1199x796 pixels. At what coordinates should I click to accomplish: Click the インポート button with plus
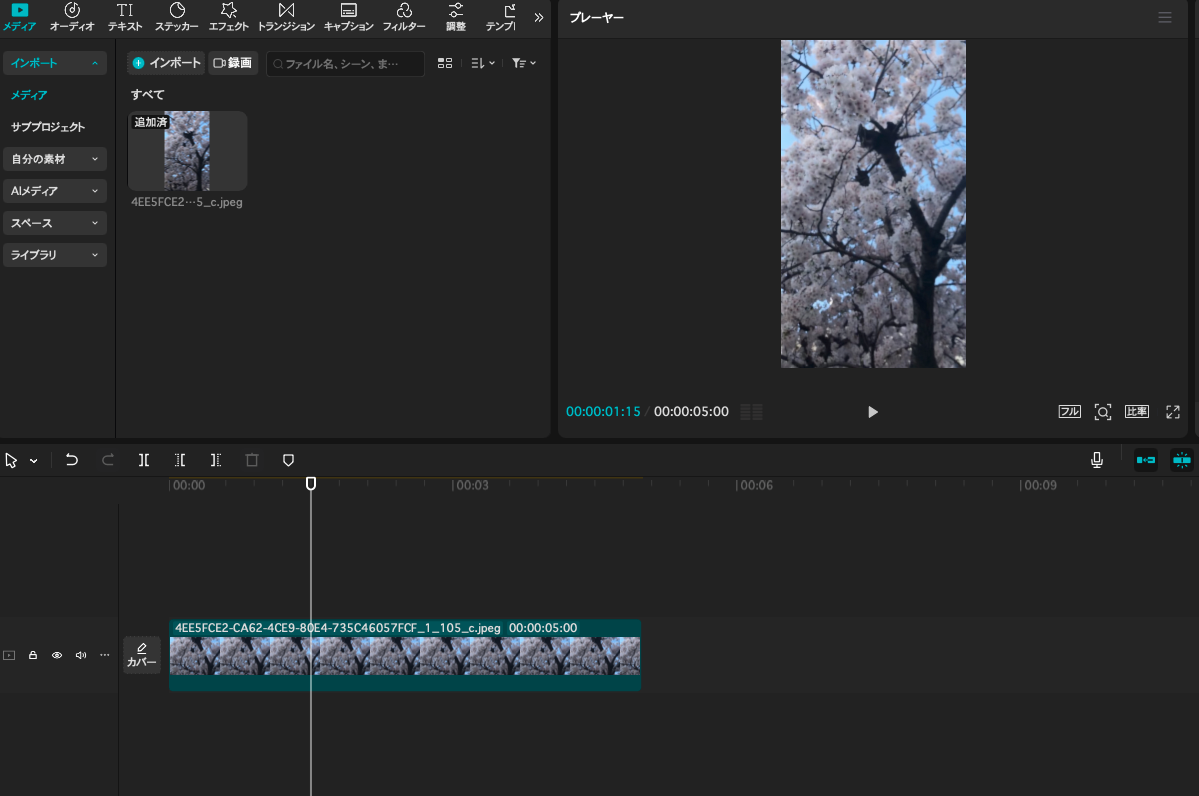coord(166,63)
